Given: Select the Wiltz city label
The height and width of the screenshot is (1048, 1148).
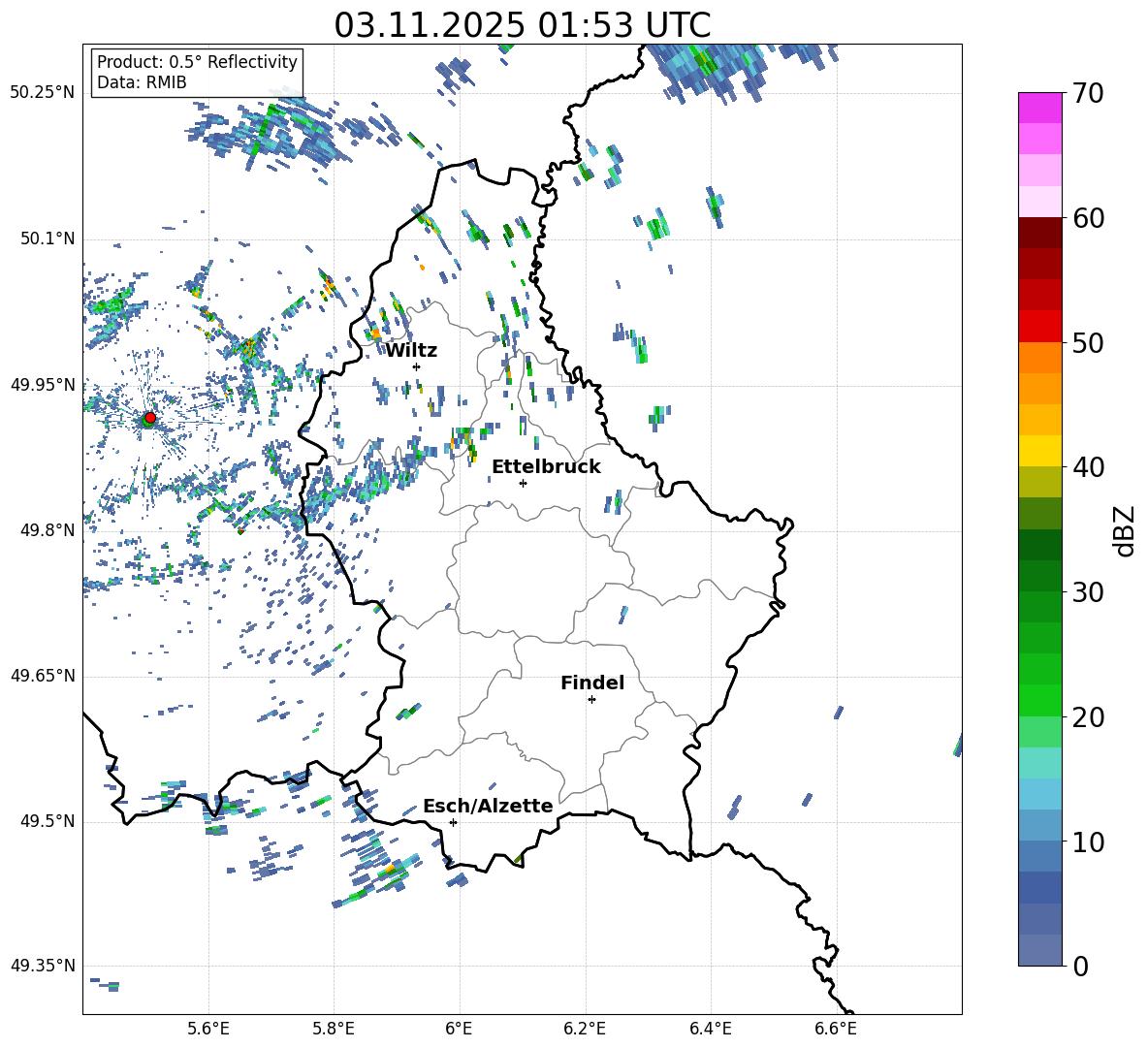Looking at the screenshot, I should [x=411, y=350].
